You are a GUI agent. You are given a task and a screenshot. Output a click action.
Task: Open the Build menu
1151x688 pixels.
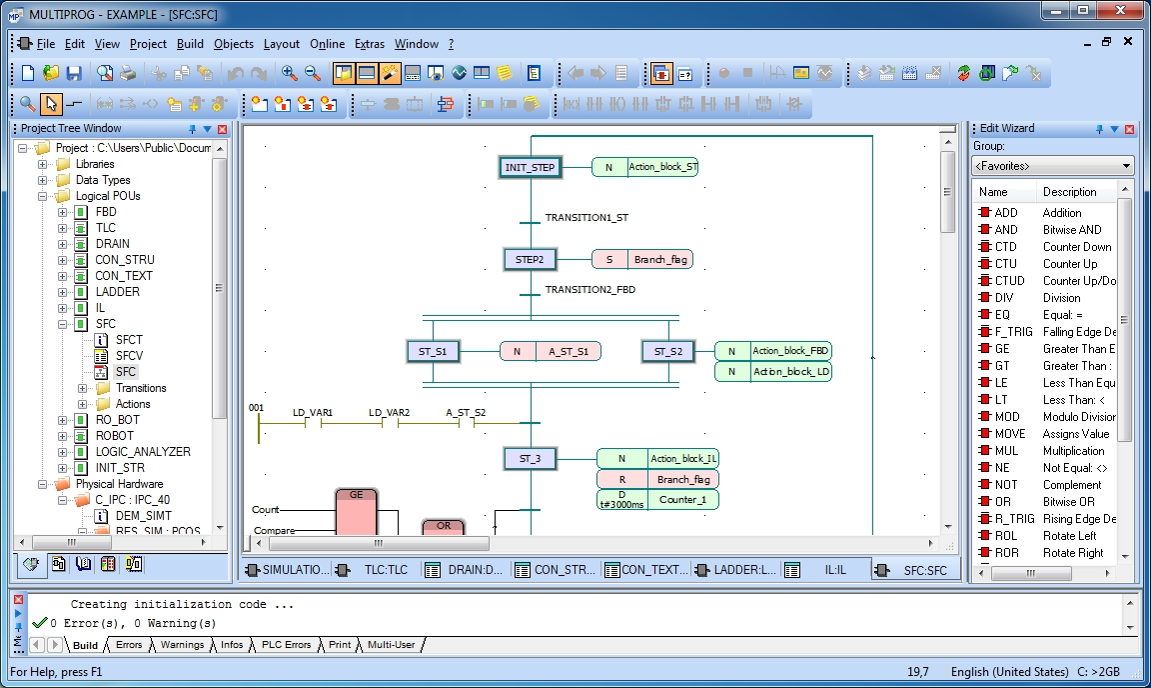190,44
